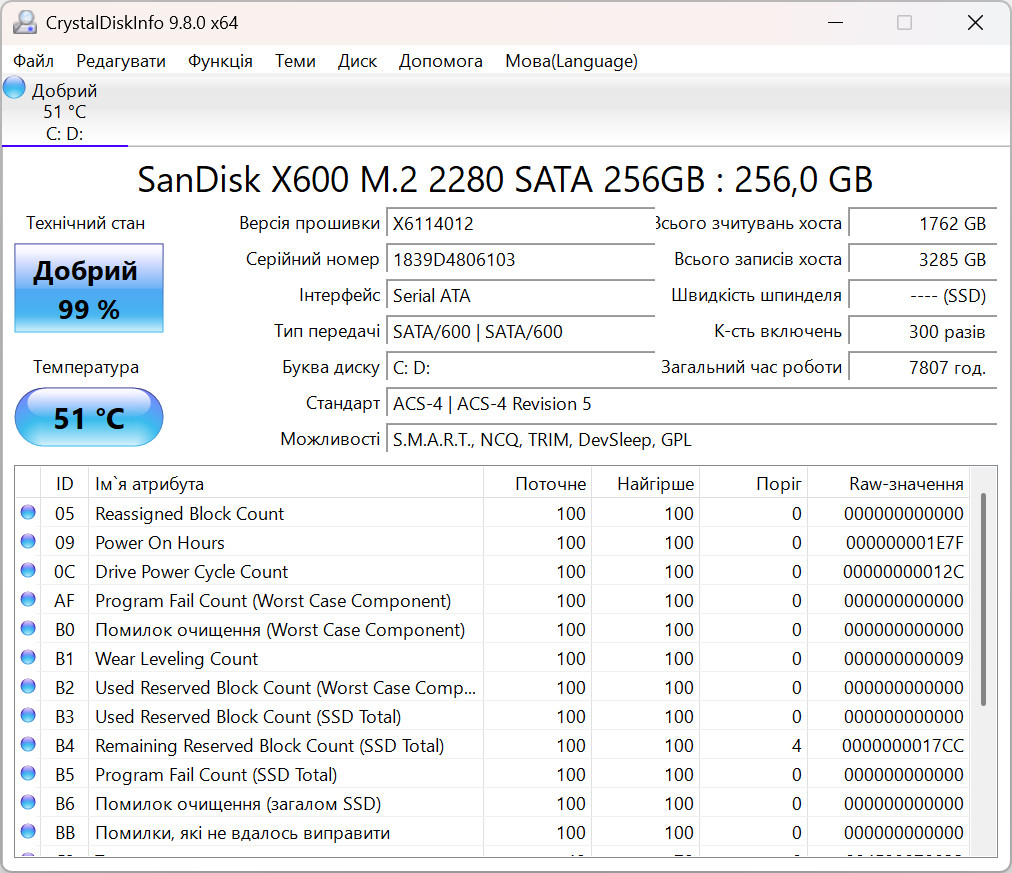This screenshot has height=873, width=1012.
Task: Click the Поточне column header
Action: click(537, 484)
